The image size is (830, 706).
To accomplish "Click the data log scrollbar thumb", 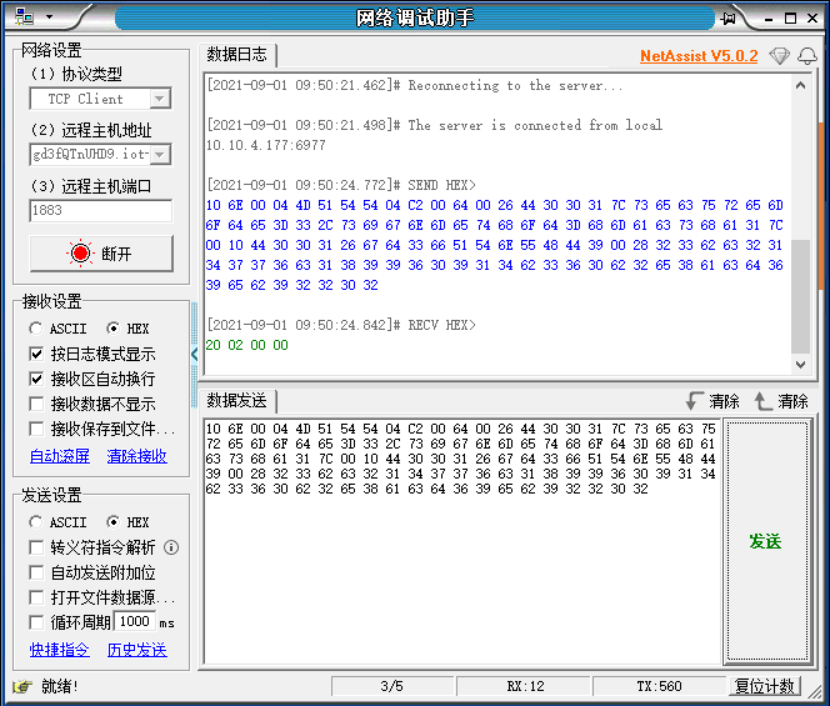I will point(801,296).
